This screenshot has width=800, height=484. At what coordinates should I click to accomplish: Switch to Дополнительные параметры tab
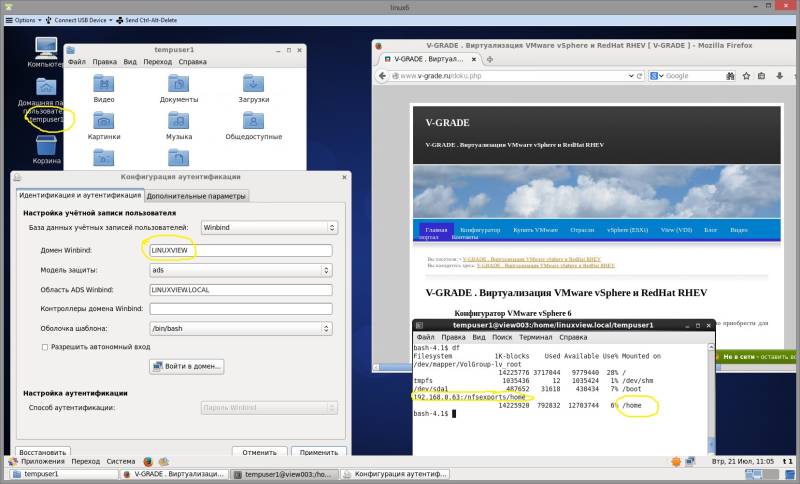click(196, 196)
